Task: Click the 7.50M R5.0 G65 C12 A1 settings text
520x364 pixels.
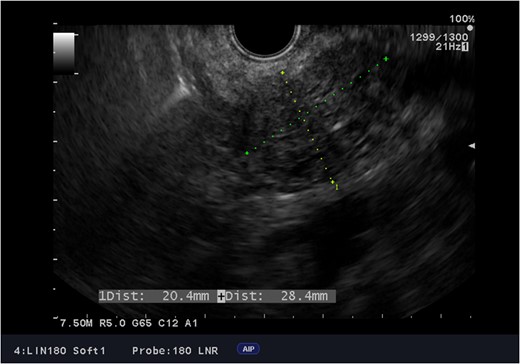Action: (x=129, y=323)
